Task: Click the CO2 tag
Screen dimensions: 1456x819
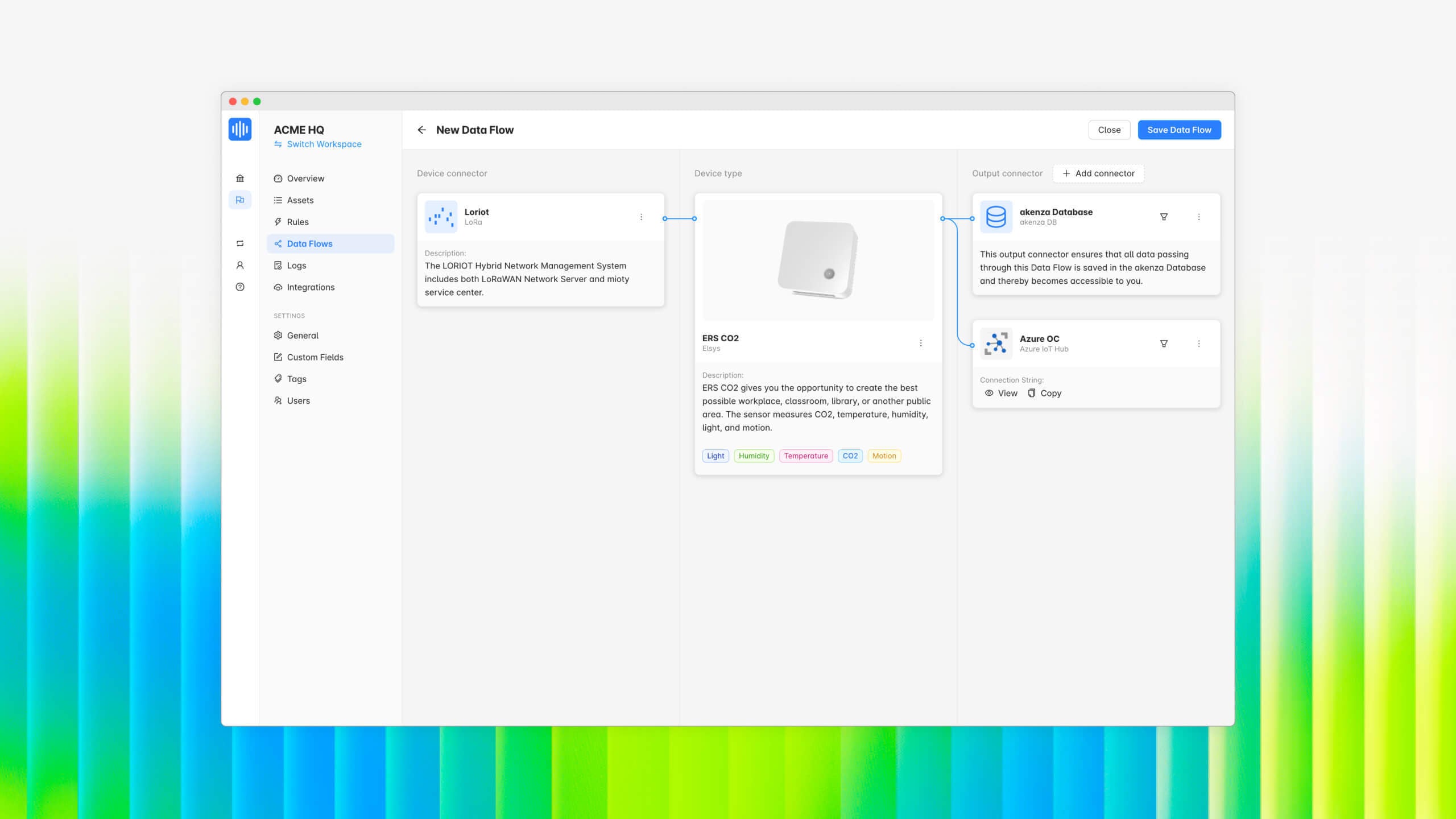Action: pos(850,456)
